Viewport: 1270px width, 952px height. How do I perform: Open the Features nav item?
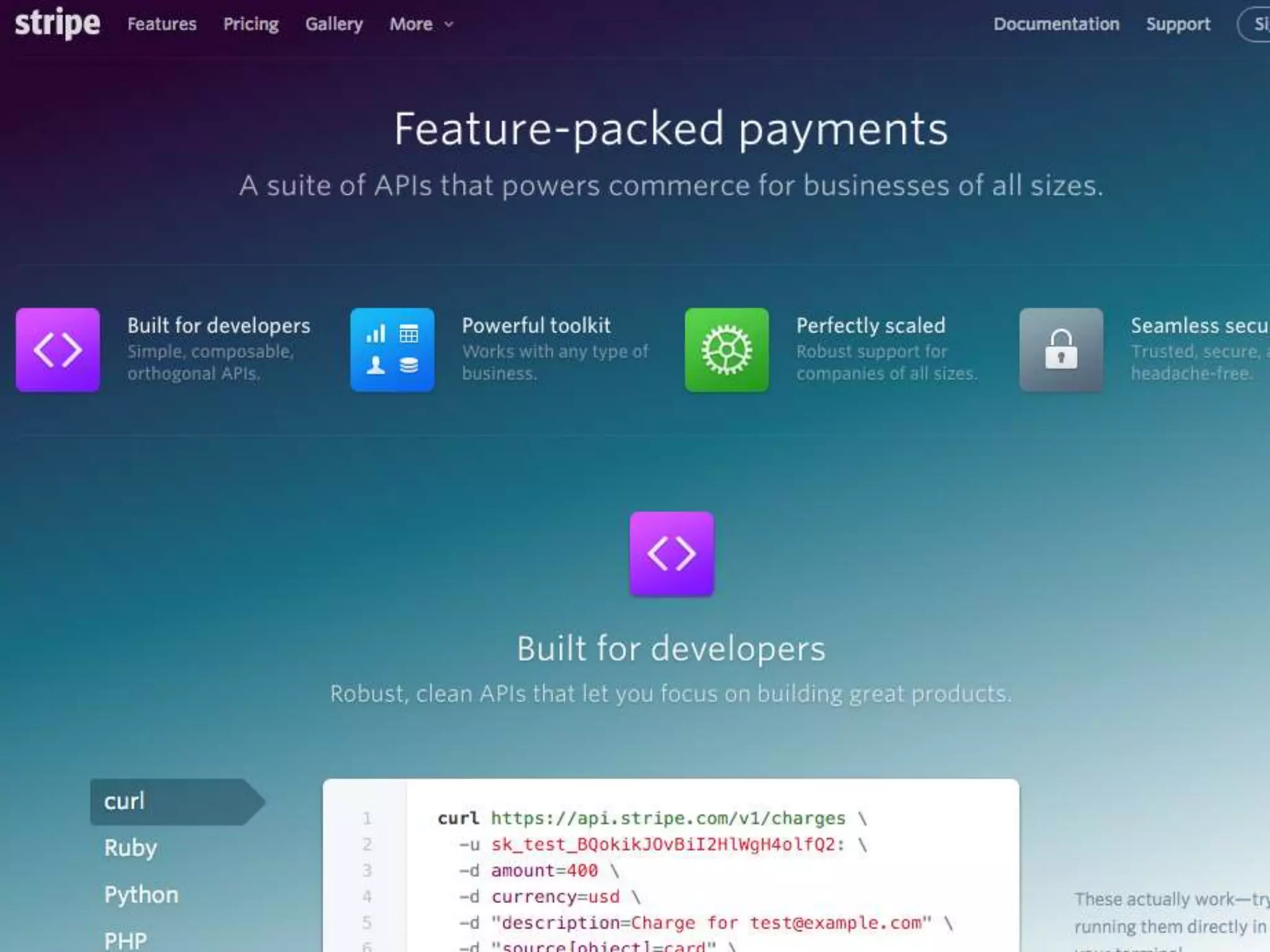click(x=162, y=24)
